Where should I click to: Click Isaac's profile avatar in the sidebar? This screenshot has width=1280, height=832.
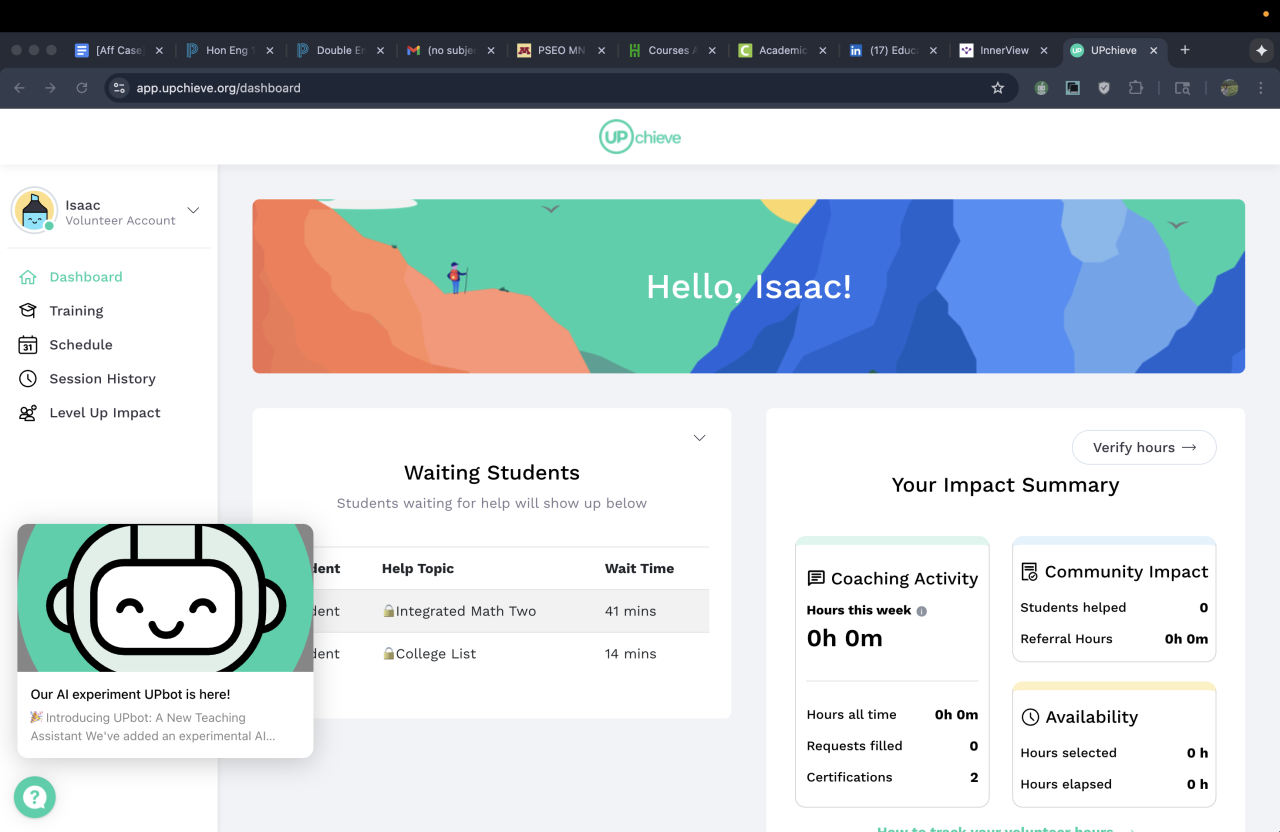pos(34,210)
